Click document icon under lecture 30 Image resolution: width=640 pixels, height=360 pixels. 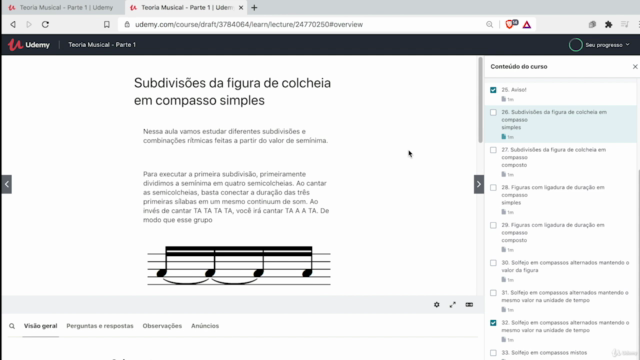(504, 280)
